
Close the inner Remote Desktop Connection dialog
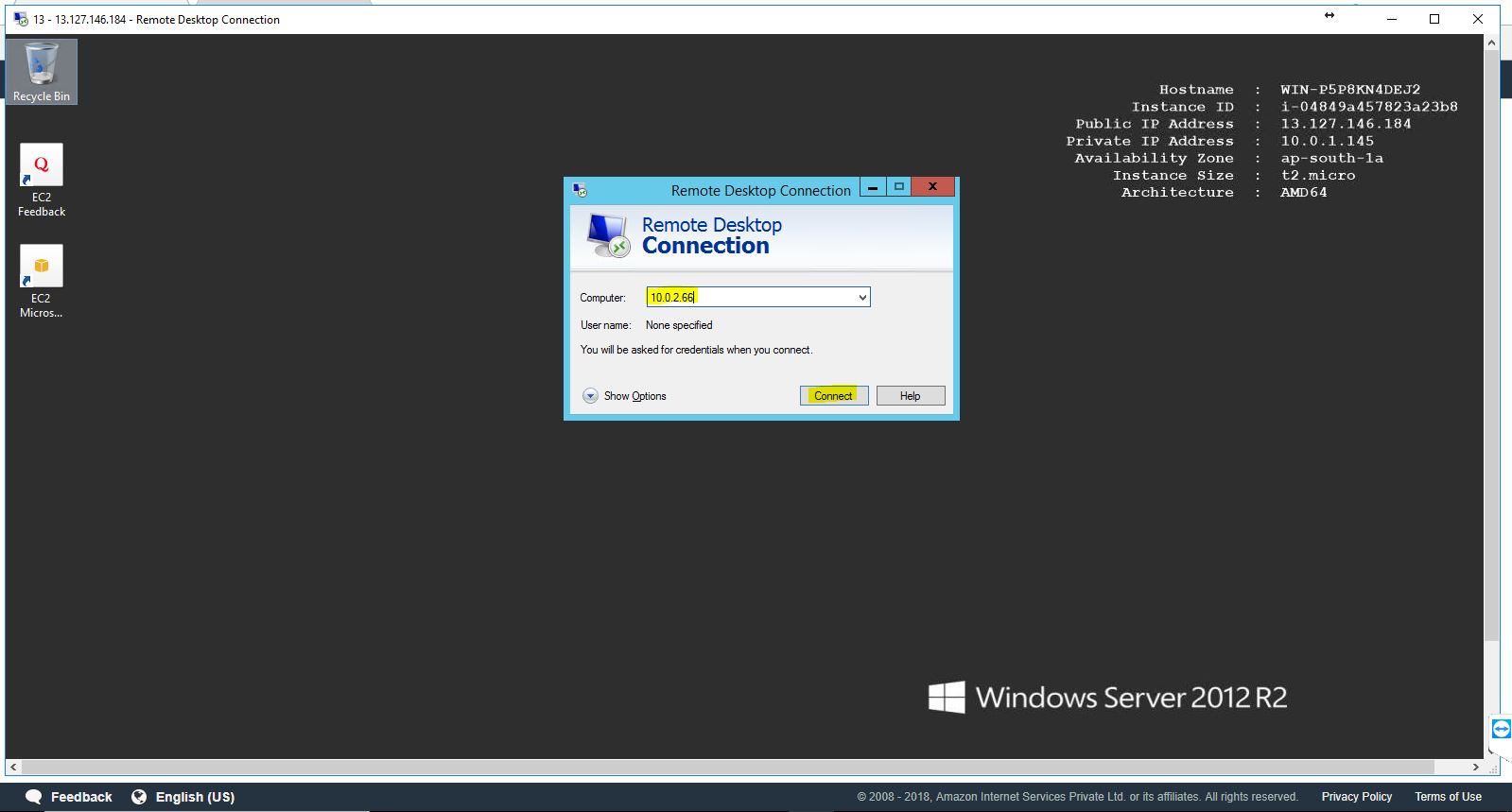coord(932,187)
